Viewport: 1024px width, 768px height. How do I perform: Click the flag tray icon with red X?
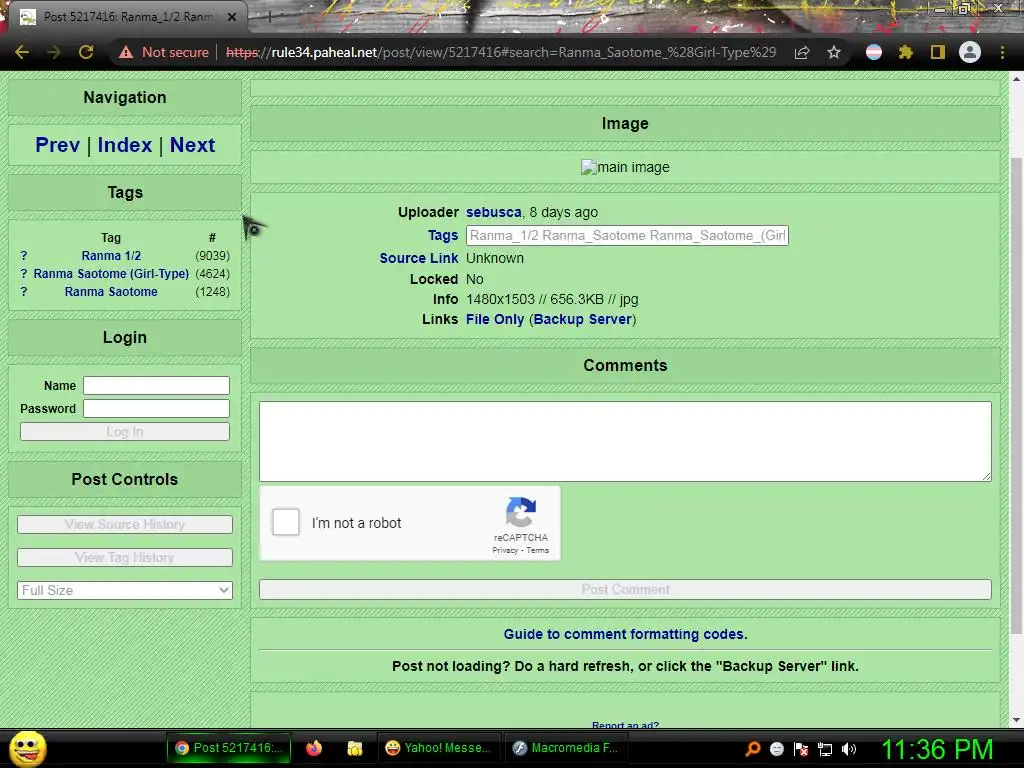(801, 749)
